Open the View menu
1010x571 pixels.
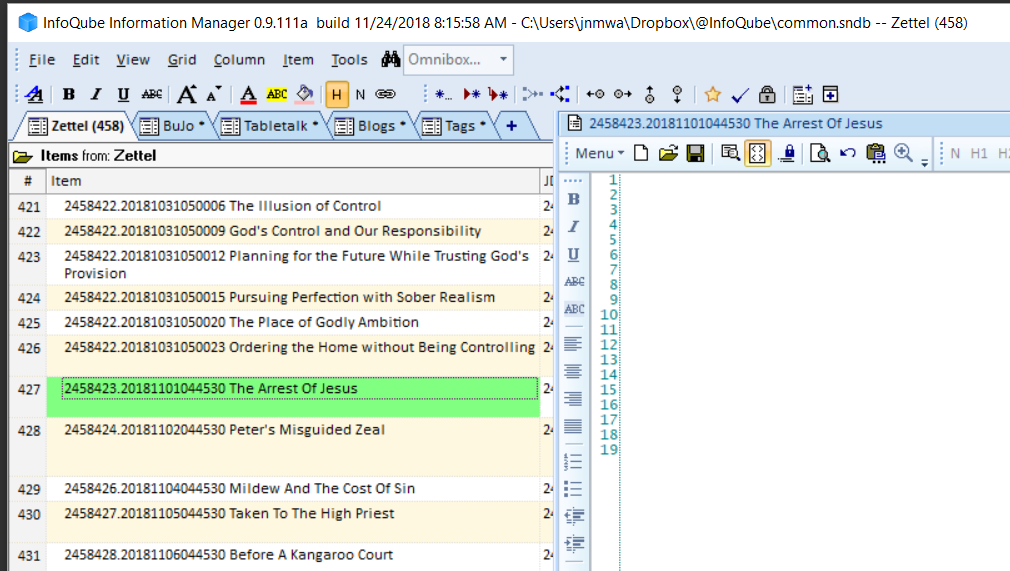tap(133, 60)
